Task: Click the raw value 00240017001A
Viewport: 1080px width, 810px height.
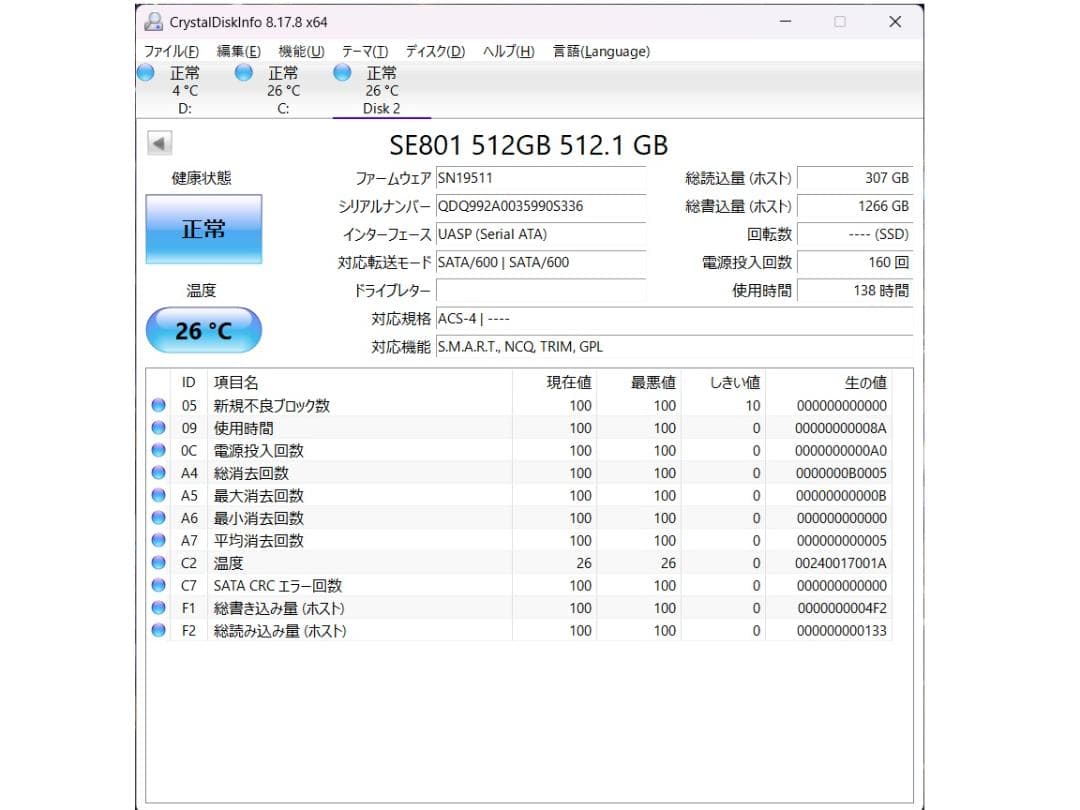Action: click(x=840, y=563)
